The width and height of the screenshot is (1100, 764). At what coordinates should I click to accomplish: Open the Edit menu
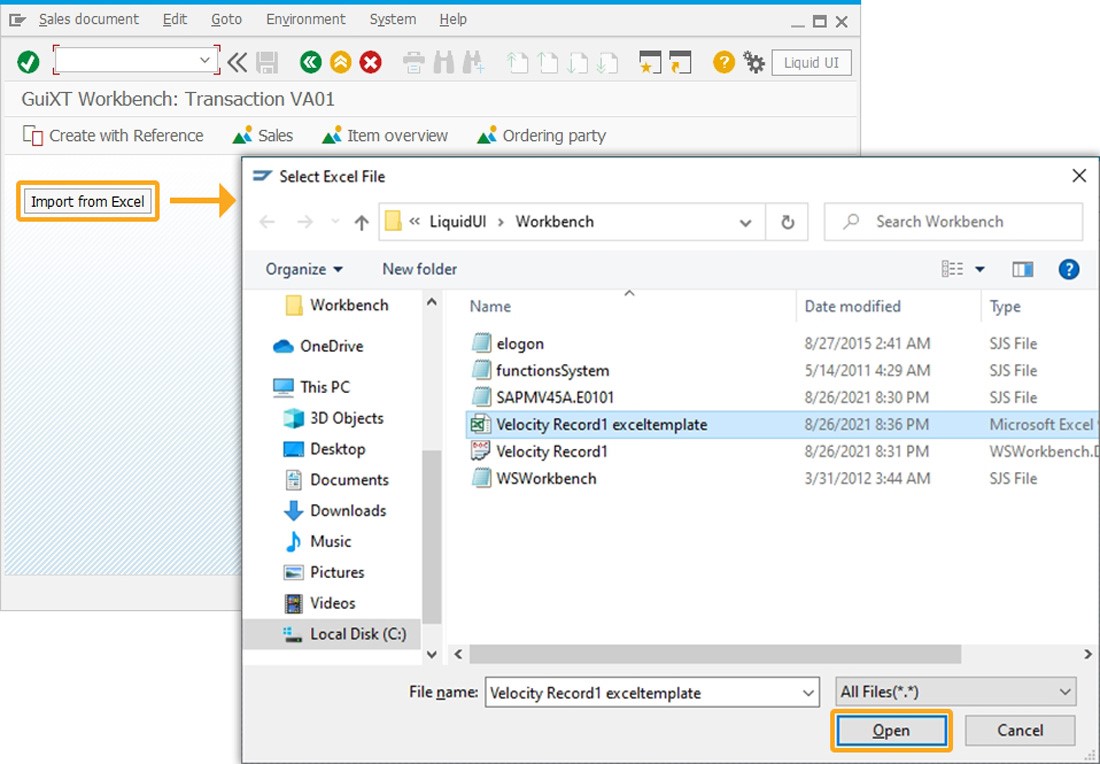[175, 20]
